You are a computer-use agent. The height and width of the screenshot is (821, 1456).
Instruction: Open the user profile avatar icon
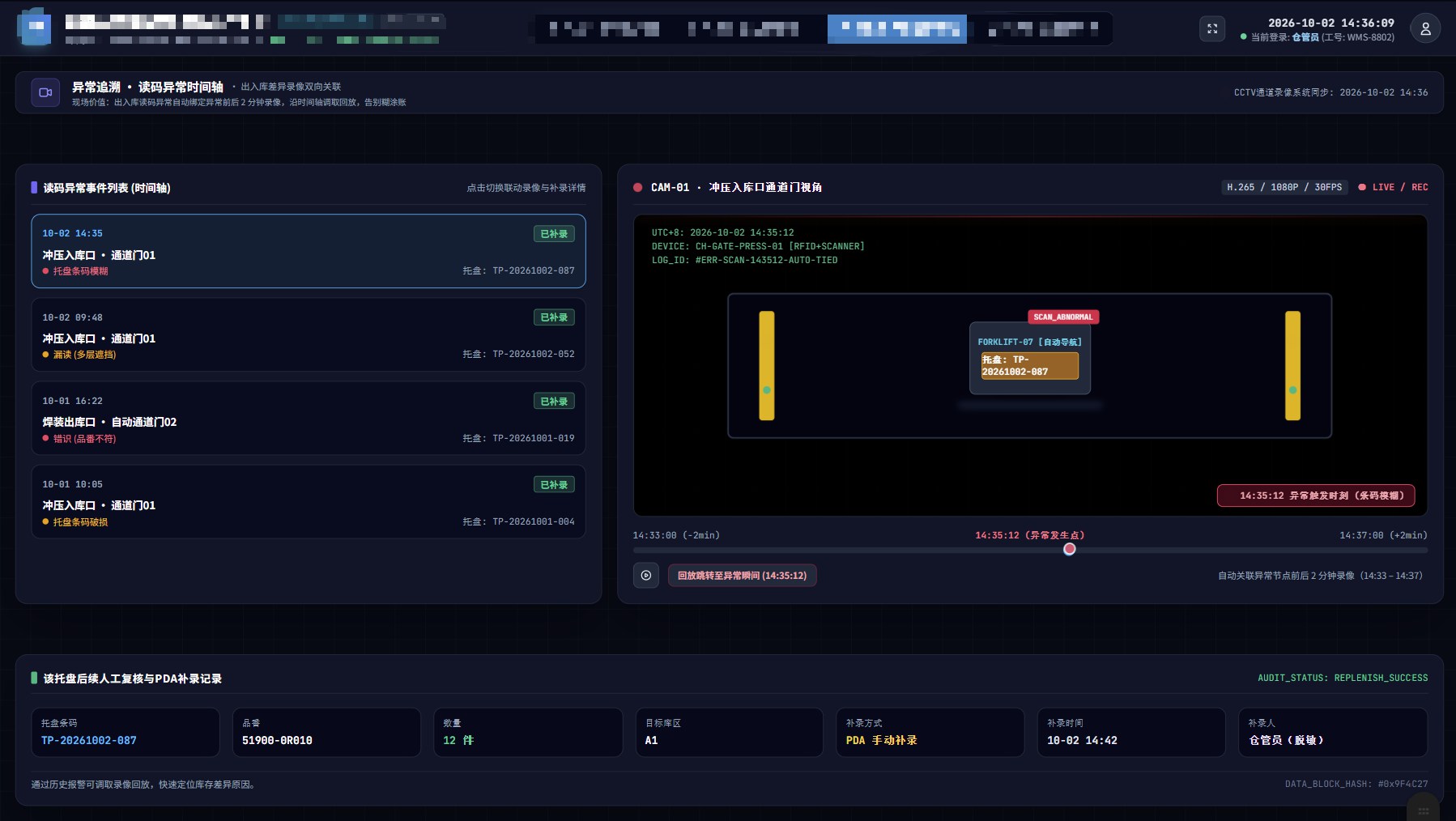1425,28
